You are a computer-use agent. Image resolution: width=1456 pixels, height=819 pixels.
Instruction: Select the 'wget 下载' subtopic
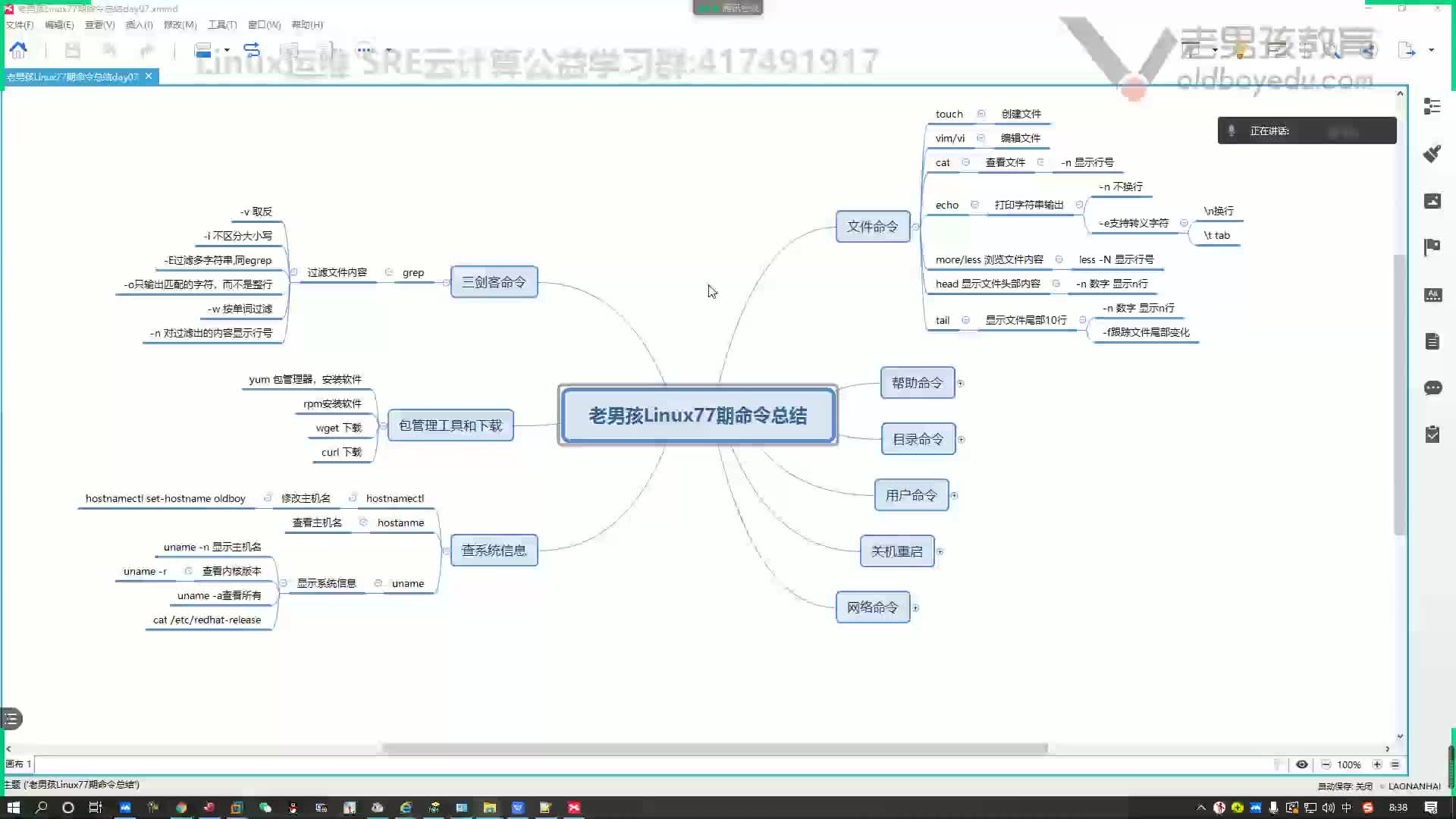339,428
